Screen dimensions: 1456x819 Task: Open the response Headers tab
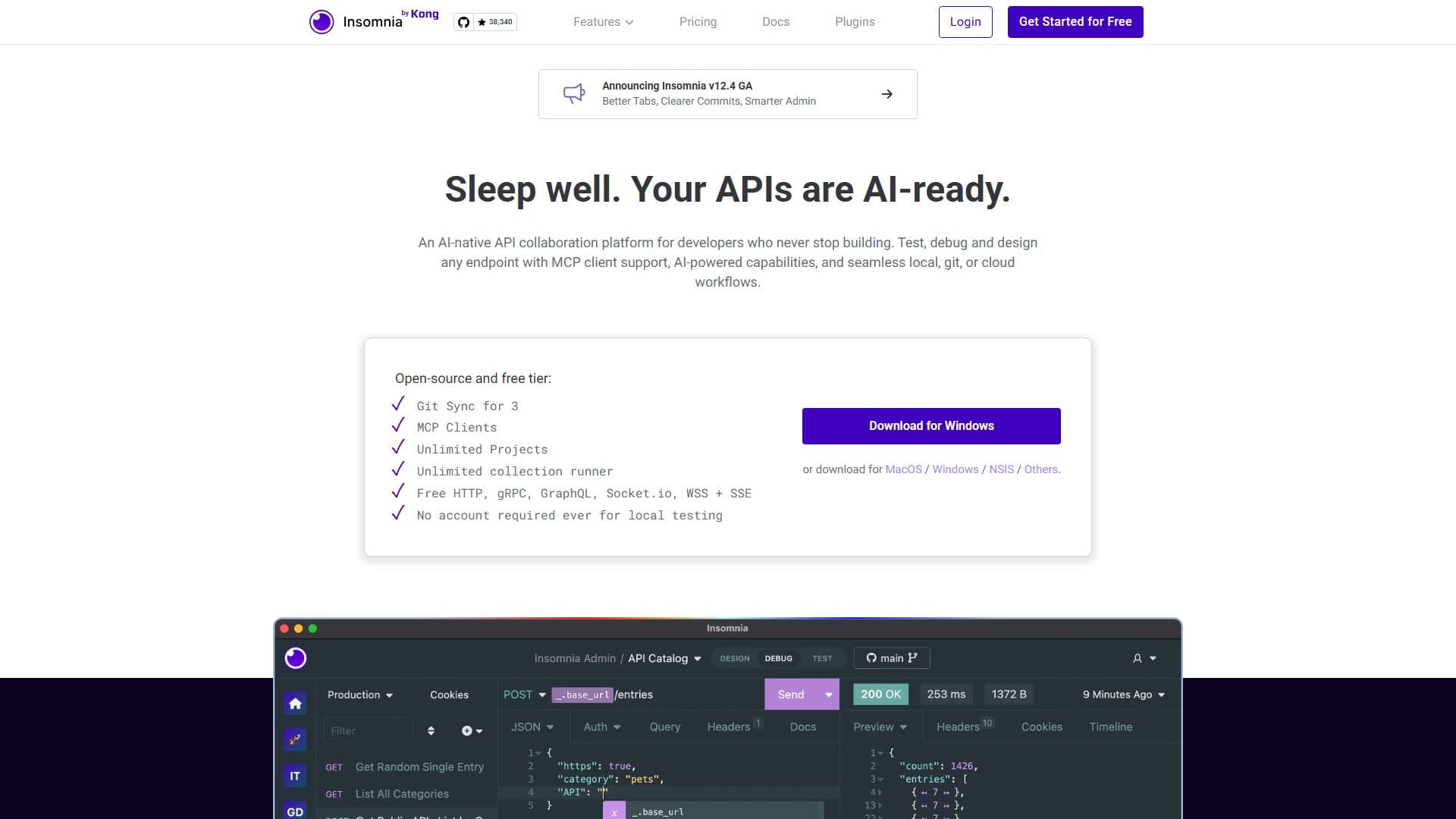pos(965,726)
